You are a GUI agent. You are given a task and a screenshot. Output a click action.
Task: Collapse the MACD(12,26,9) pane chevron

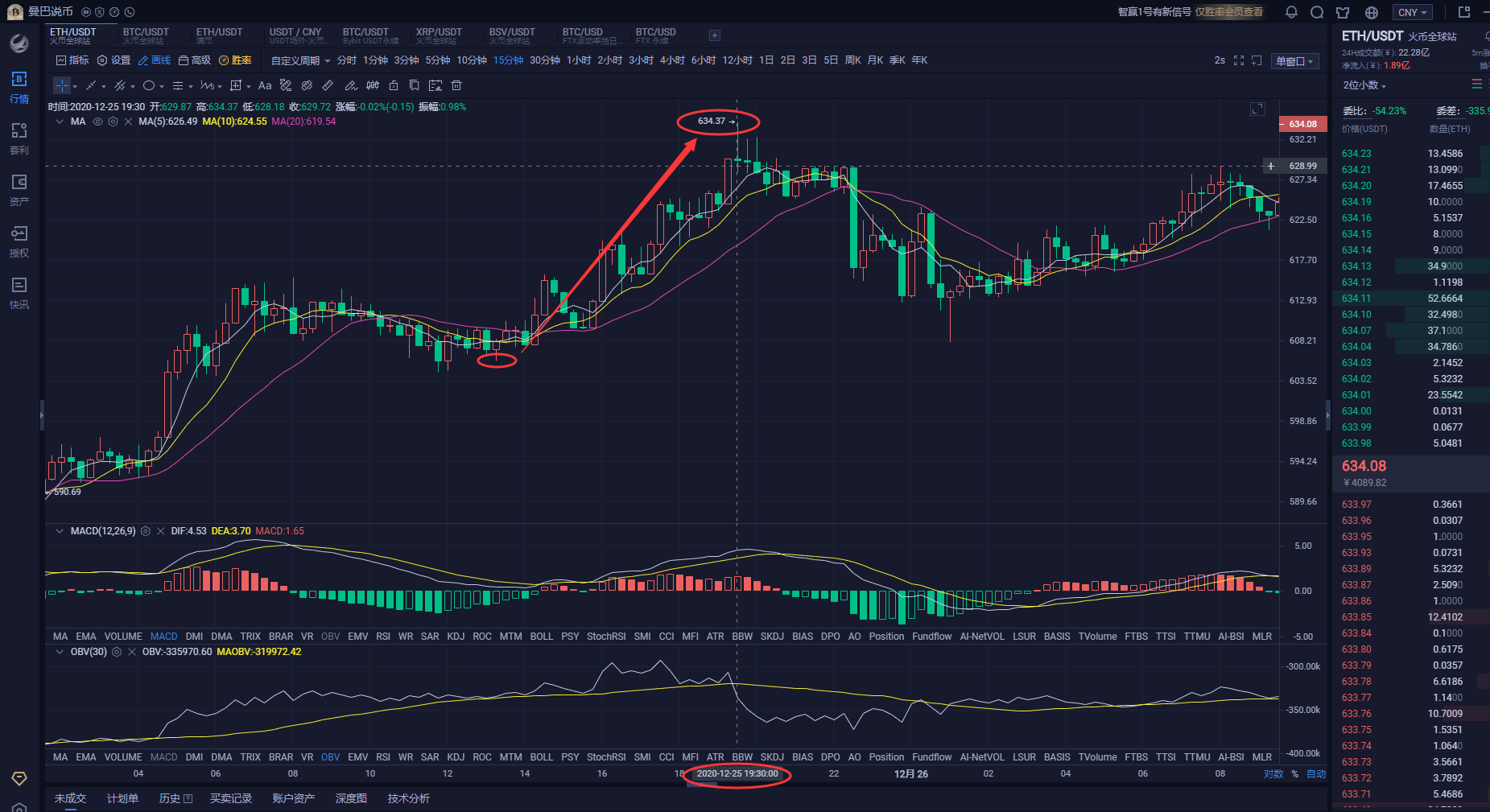point(60,531)
